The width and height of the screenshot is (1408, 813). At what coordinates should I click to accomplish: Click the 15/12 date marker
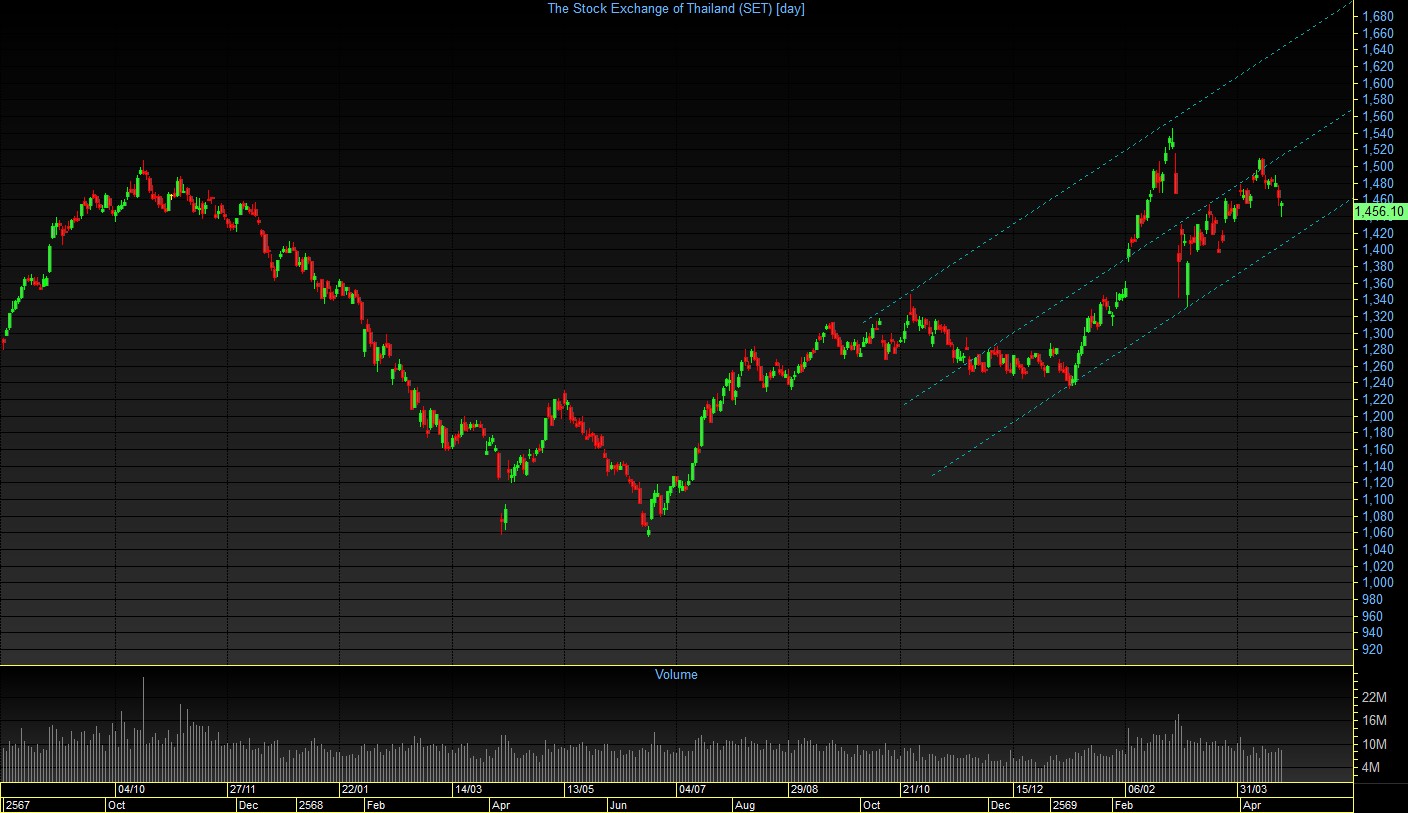coord(1029,789)
